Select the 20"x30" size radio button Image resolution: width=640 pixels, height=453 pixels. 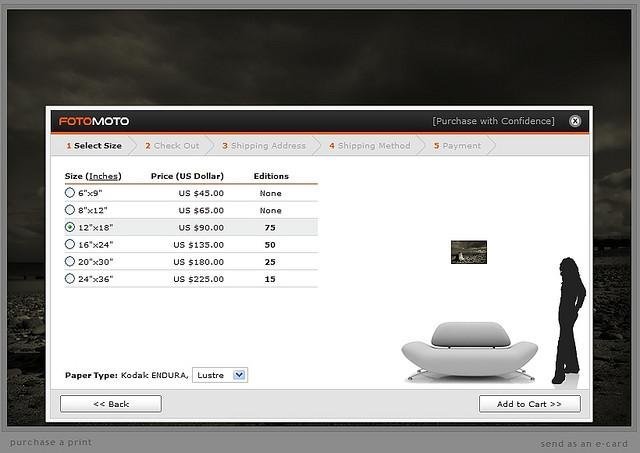point(70,261)
